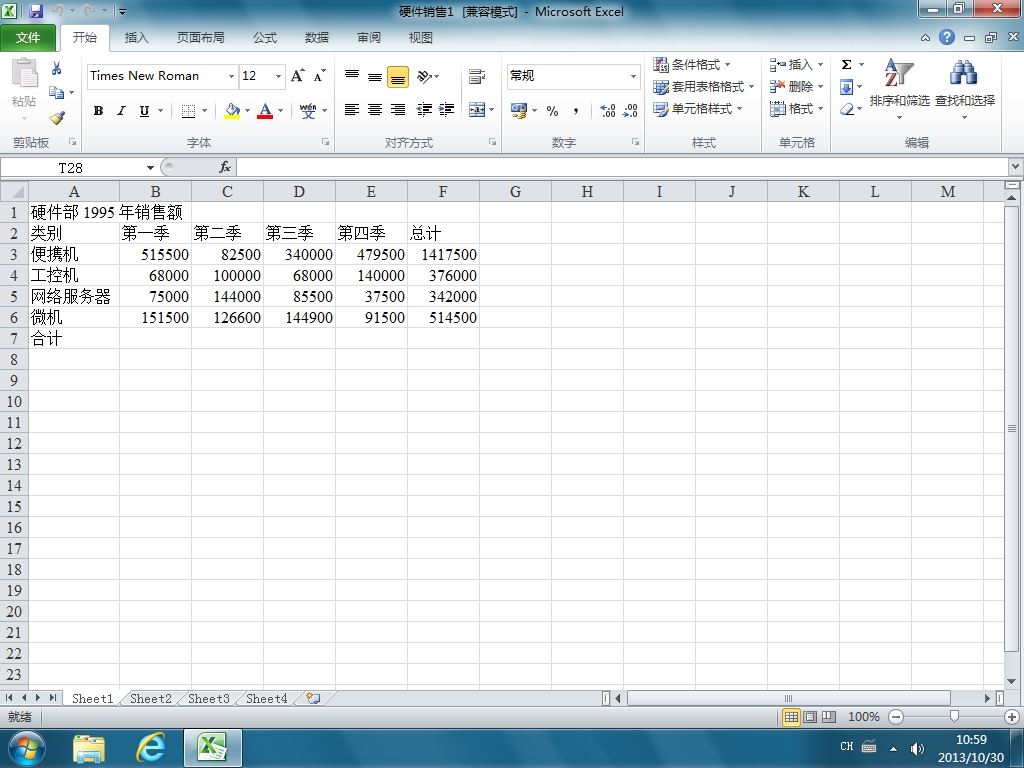Insert a new worksheet tab icon
Screen dimensions: 1024x768
313,698
